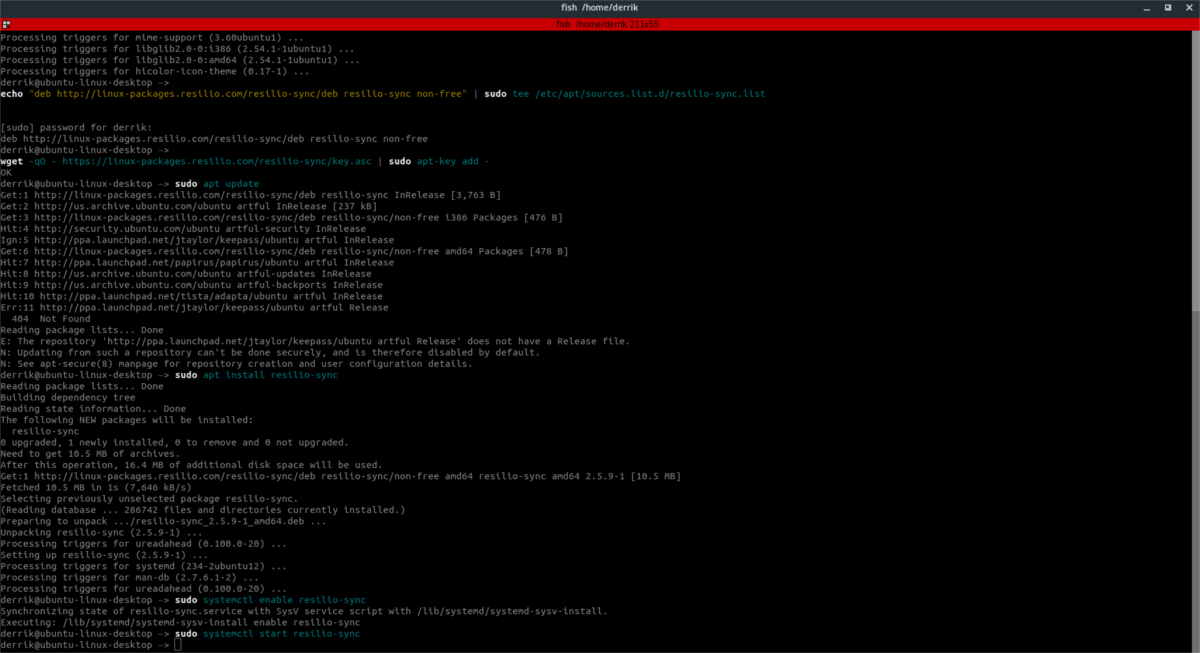Click the 'Err:11' keepass repository line
Screen dimensions: 1200x653
point(194,307)
